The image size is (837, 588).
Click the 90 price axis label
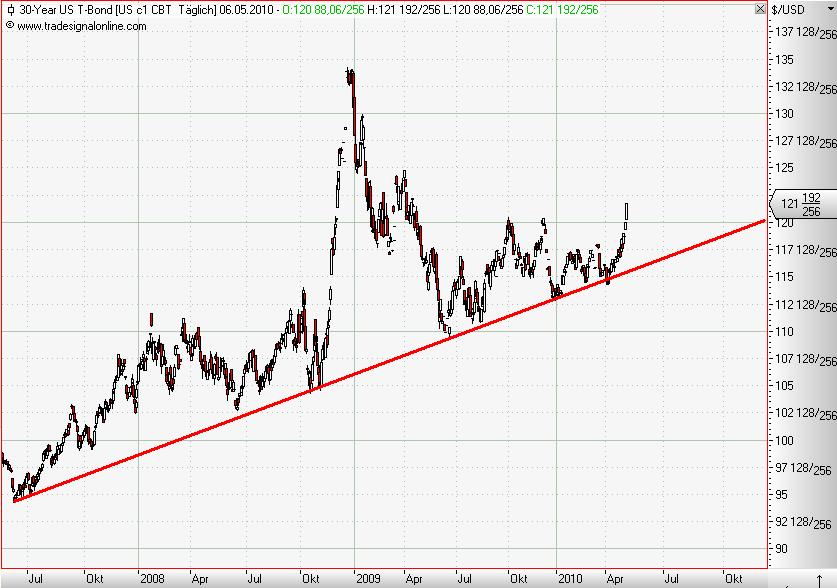[x=781, y=549]
